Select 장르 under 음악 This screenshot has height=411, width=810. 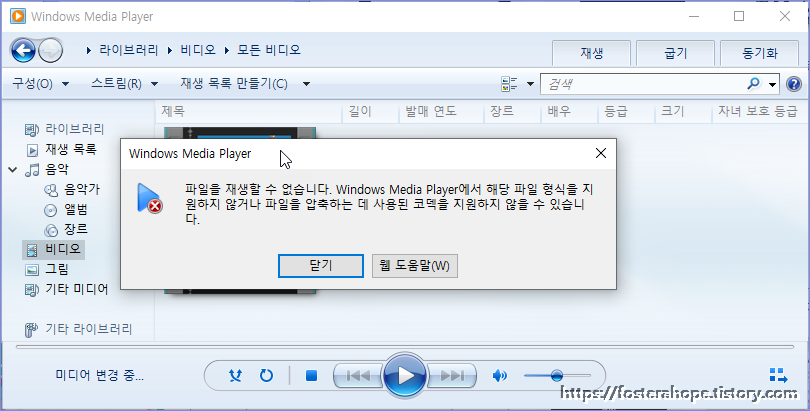tap(66, 229)
